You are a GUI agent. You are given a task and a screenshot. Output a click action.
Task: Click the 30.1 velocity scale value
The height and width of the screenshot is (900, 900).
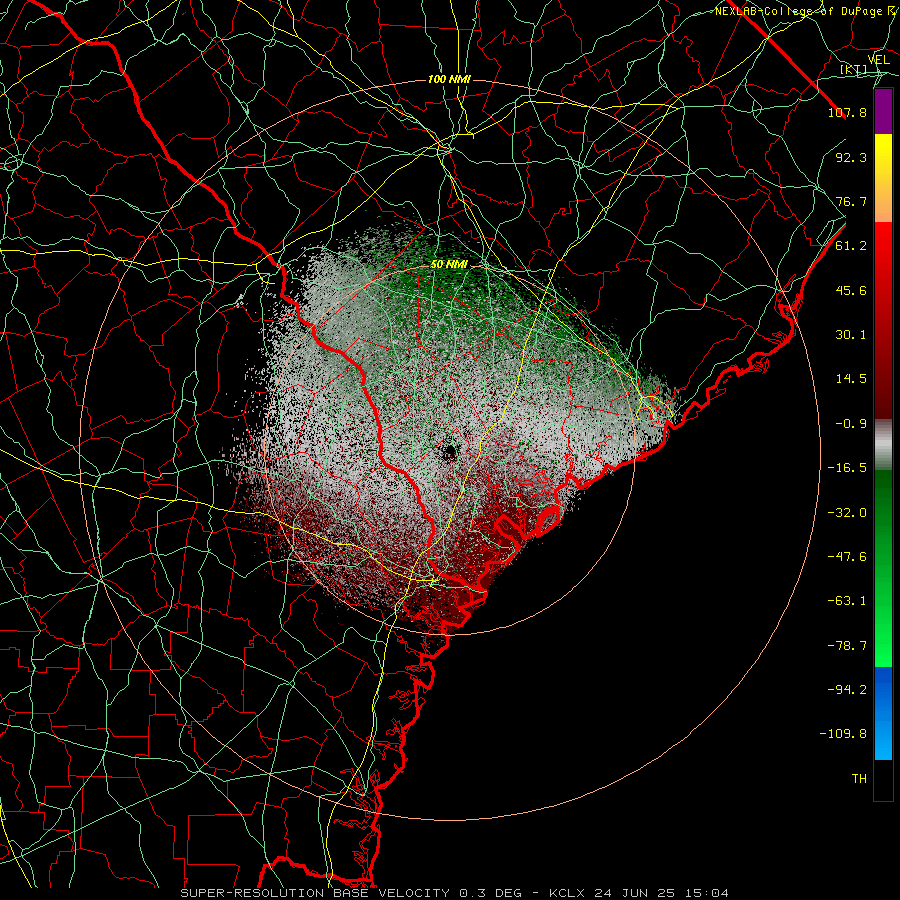[851, 335]
